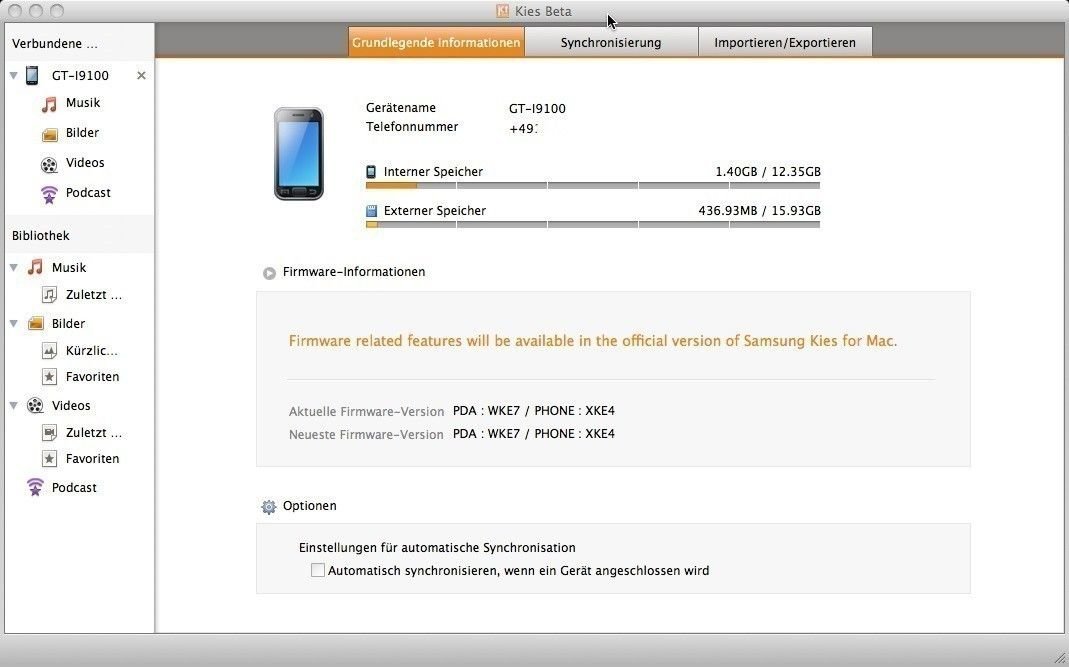The image size is (1069, 667).
Task: Click the large phone device image
Action: (x=299, y=153)
